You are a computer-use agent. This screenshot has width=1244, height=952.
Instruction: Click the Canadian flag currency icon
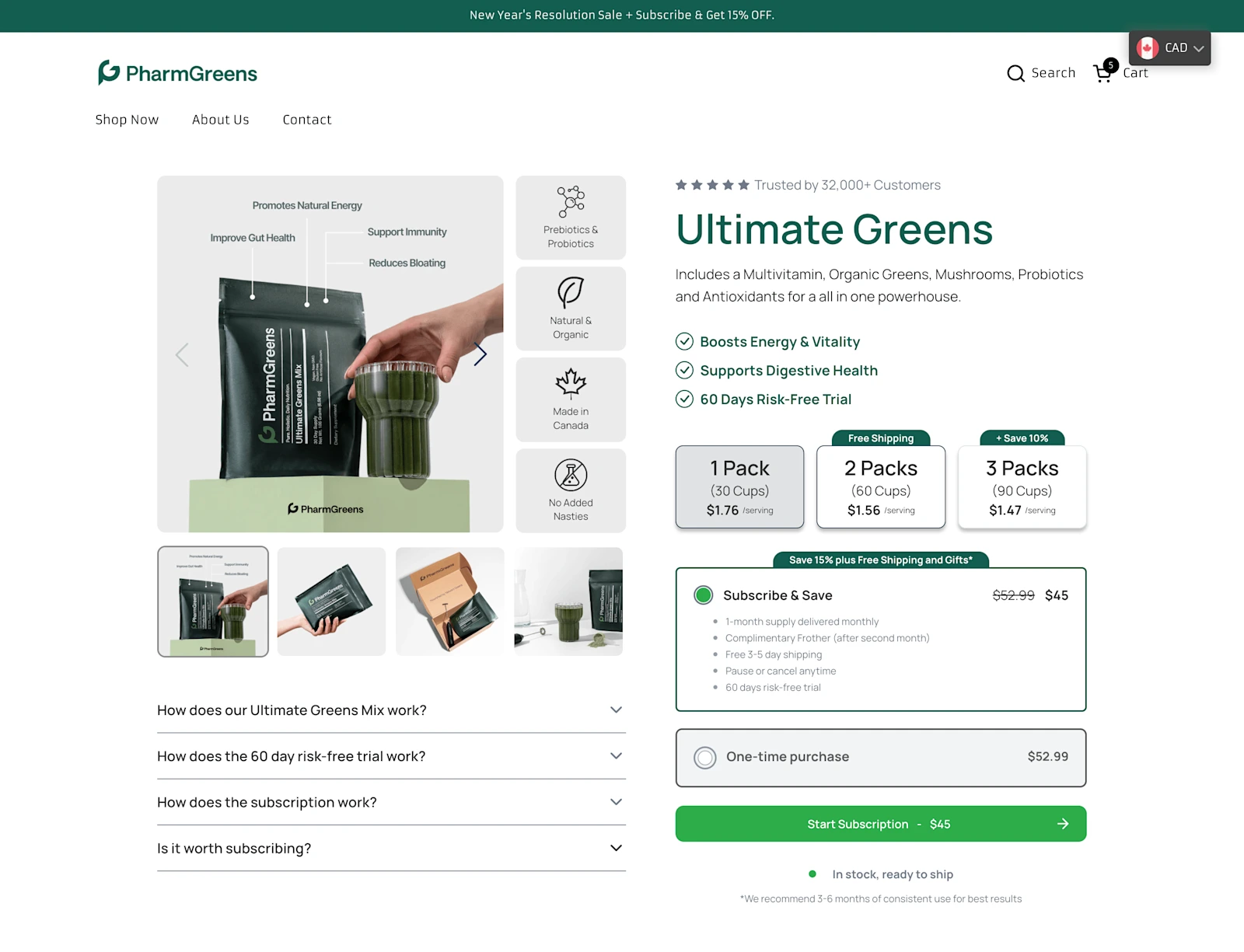coord(1148,48)
